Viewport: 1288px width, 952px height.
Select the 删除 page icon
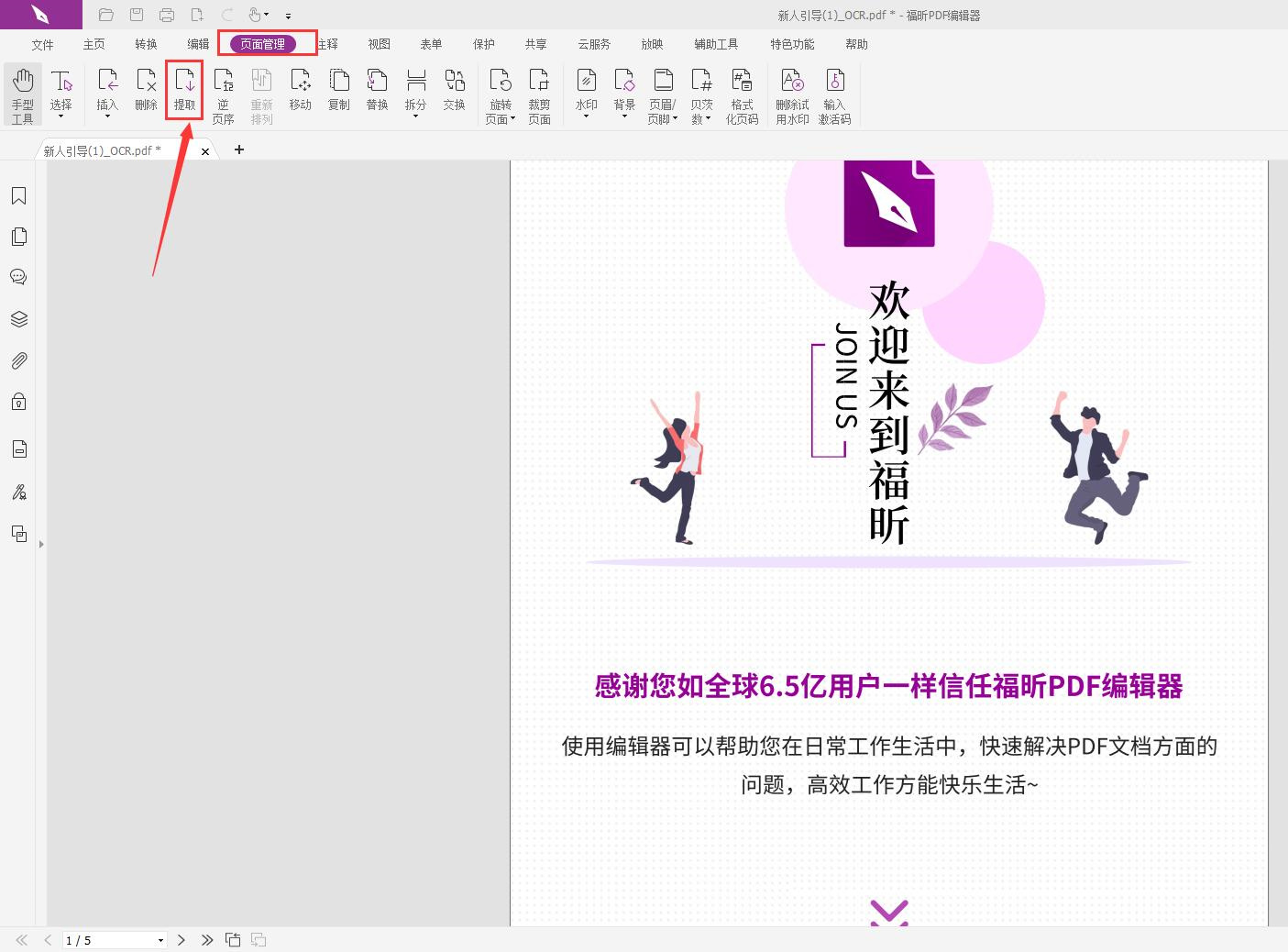(146, 89)
